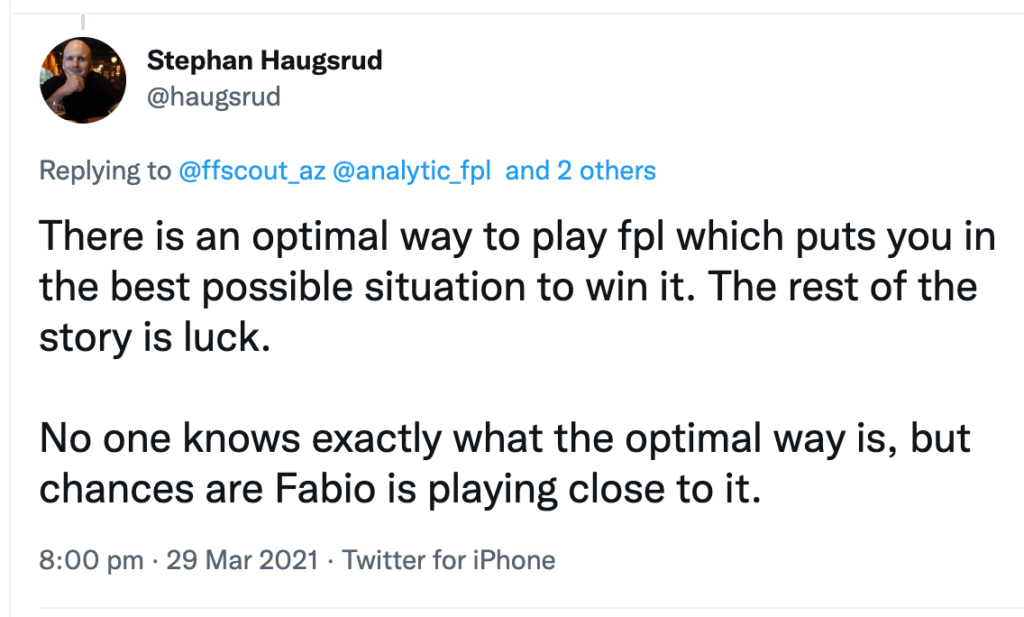
Task: Click the first paragraph about optimal fpl play
Action: pyautogui.click(x=517, y=287)
